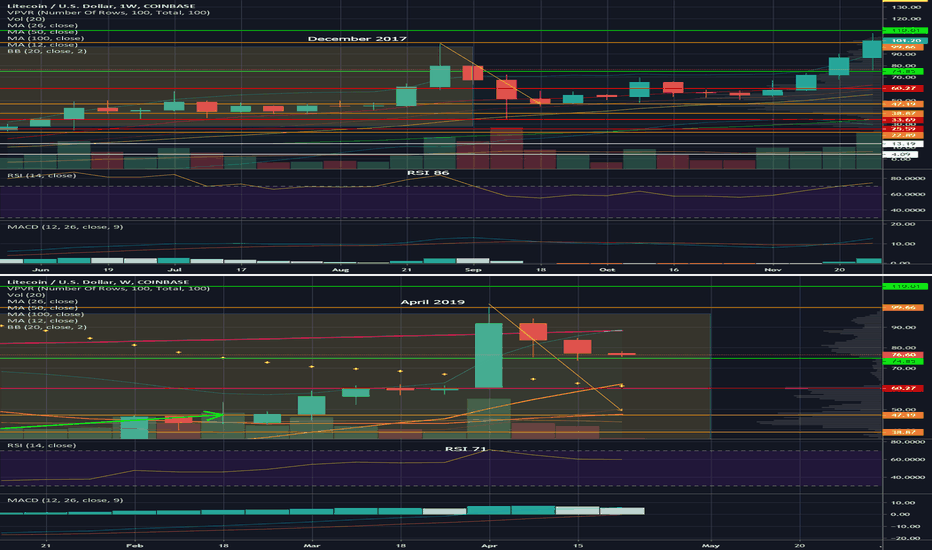The width and height of the screenshot is (932, 550).
Task: Select the Litecoin / U.S. Dollar, 1W, COINBASE title
Action: pyautogui.click(x=101, y=6)
